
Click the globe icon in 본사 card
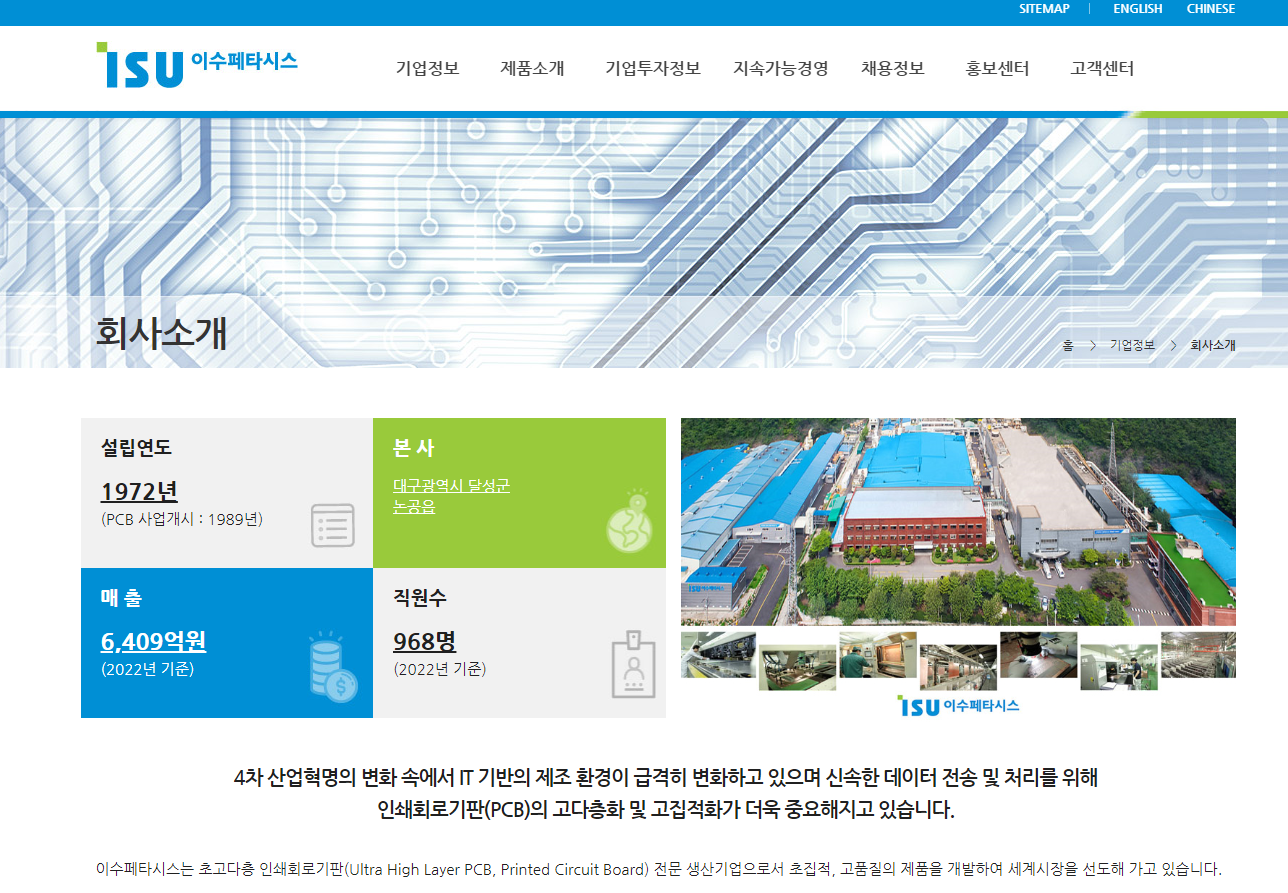(629, 521)
